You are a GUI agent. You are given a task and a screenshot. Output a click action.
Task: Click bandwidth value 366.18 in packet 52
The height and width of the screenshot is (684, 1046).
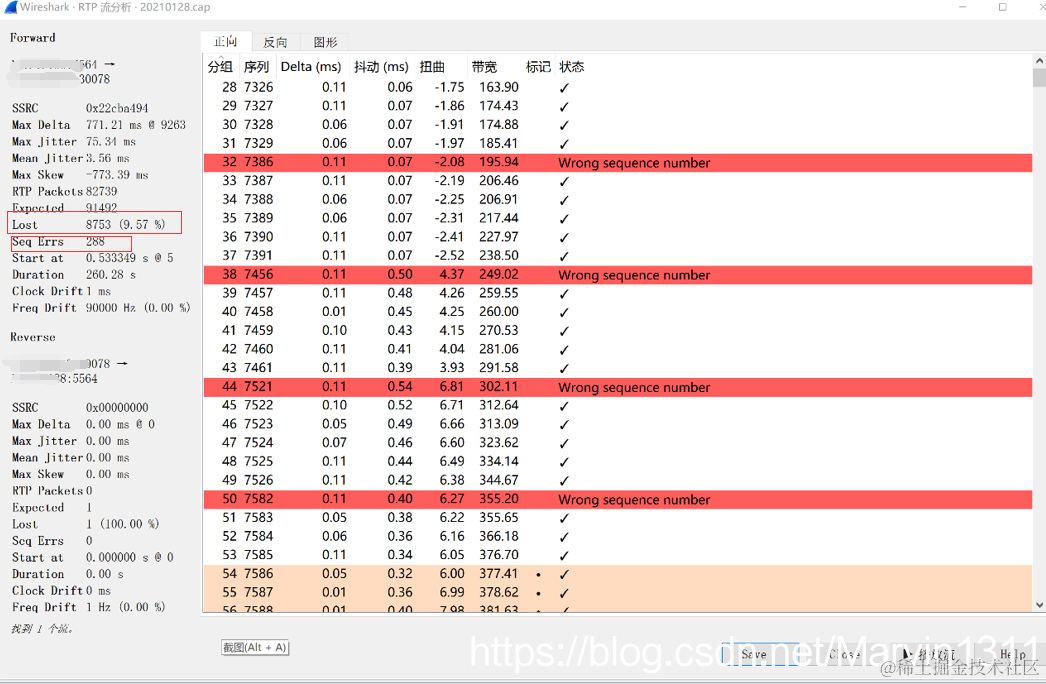(x=498, y=536)
